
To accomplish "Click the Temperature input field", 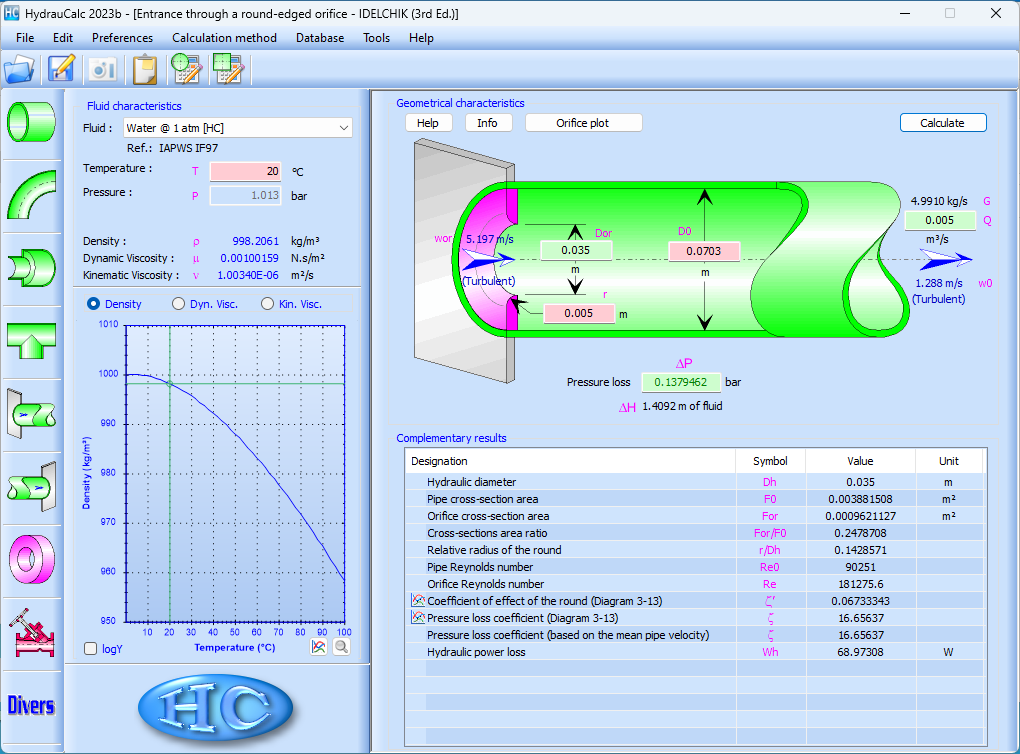I will point(245,171).
